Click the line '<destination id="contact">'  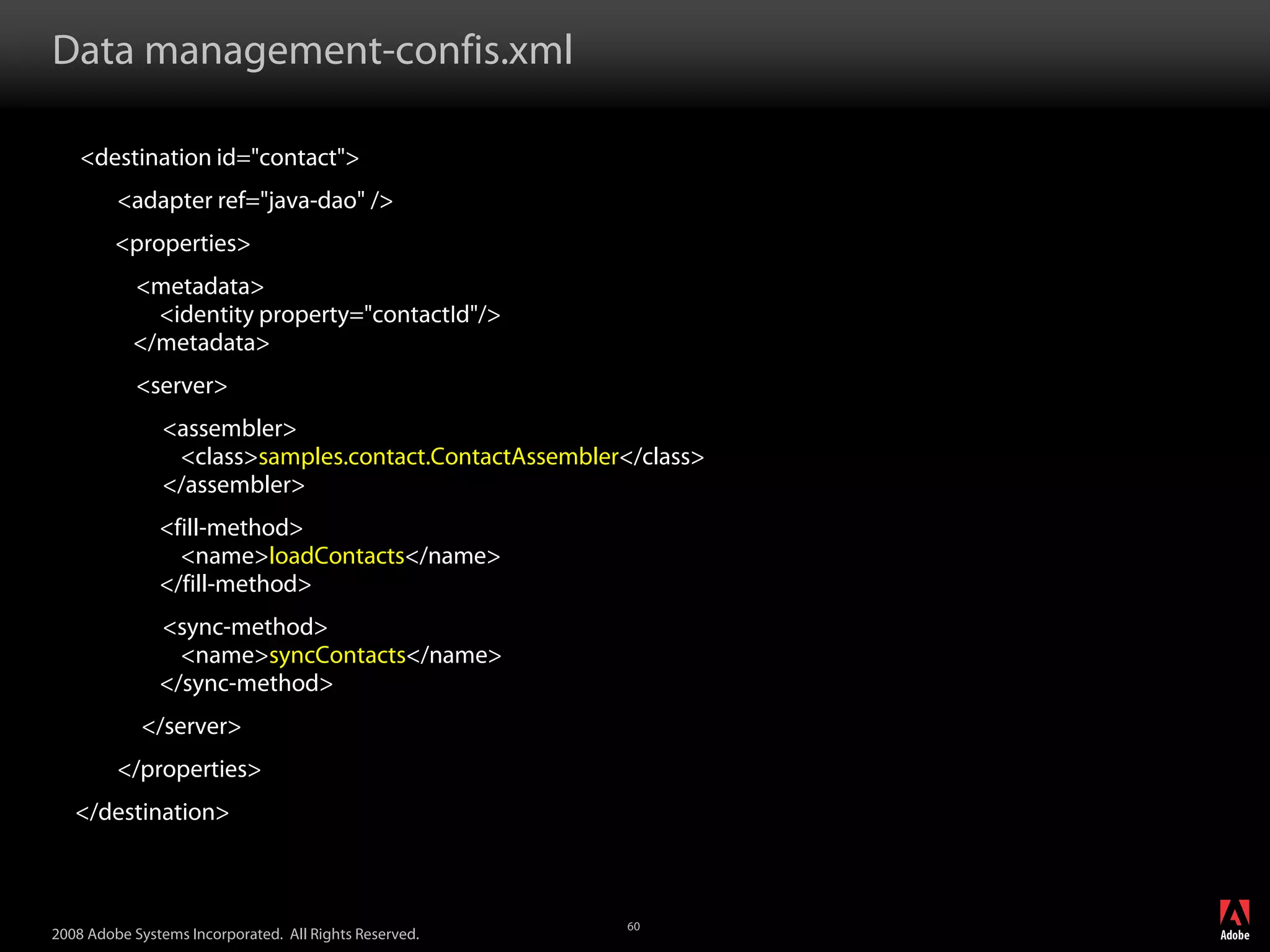point(220,157)
